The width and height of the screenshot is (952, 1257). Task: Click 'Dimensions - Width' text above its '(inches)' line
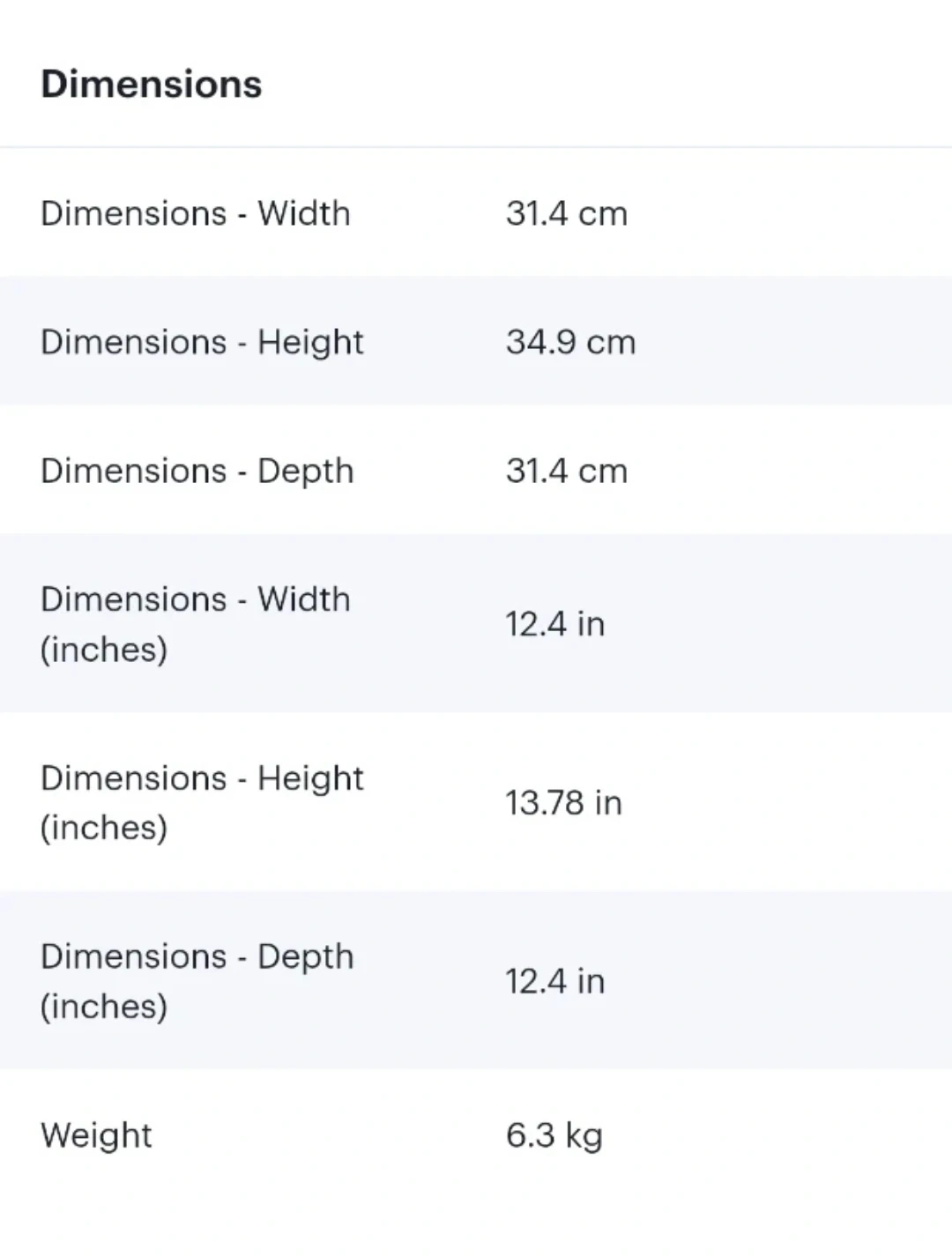[x=195, y=599]
